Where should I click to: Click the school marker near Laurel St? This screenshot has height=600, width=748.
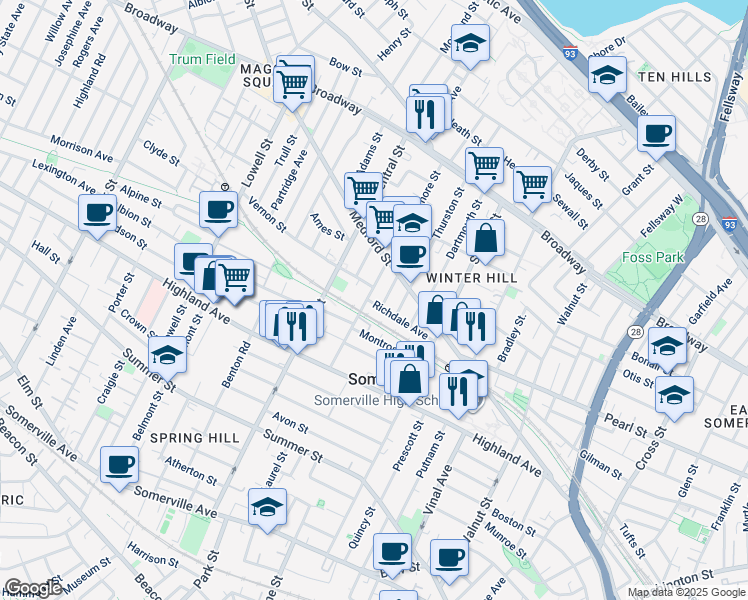coord(267,506)
